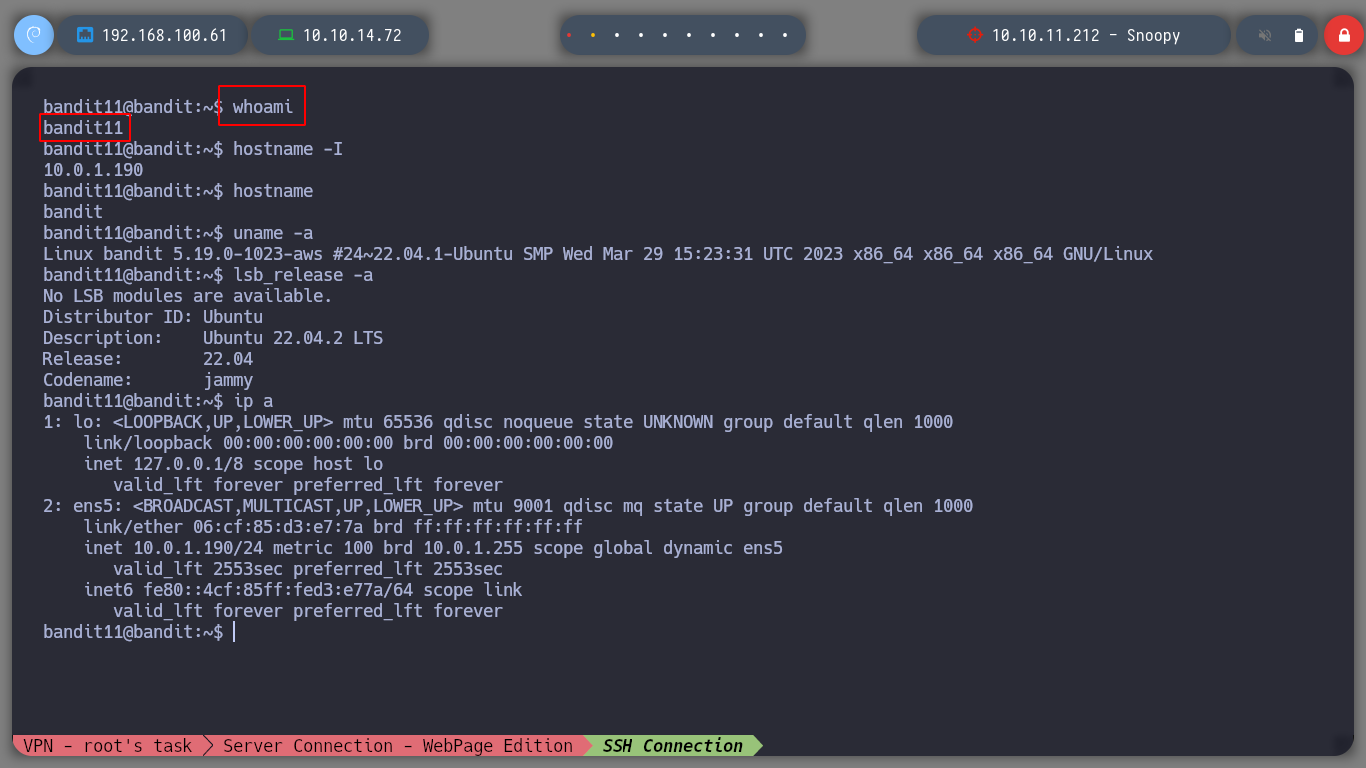Click the Description Ubuntu 22.04.2 LTS line
1366x768 pixels.
click(x=213, y=338)
